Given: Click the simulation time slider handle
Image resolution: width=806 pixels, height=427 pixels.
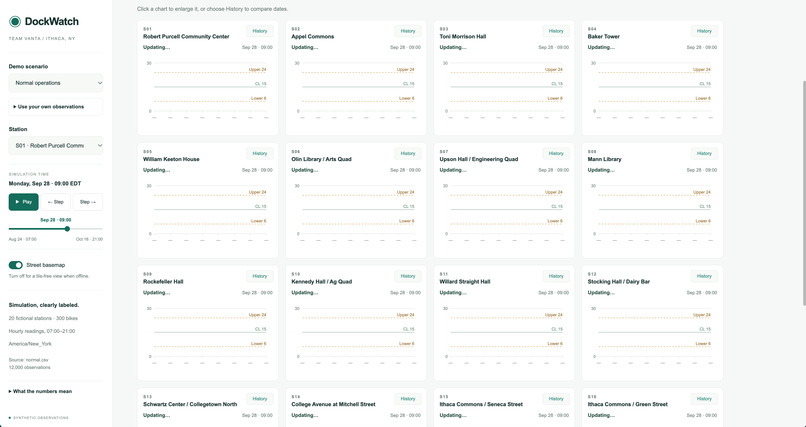Looking at the screenshot, I should point(67,229).
